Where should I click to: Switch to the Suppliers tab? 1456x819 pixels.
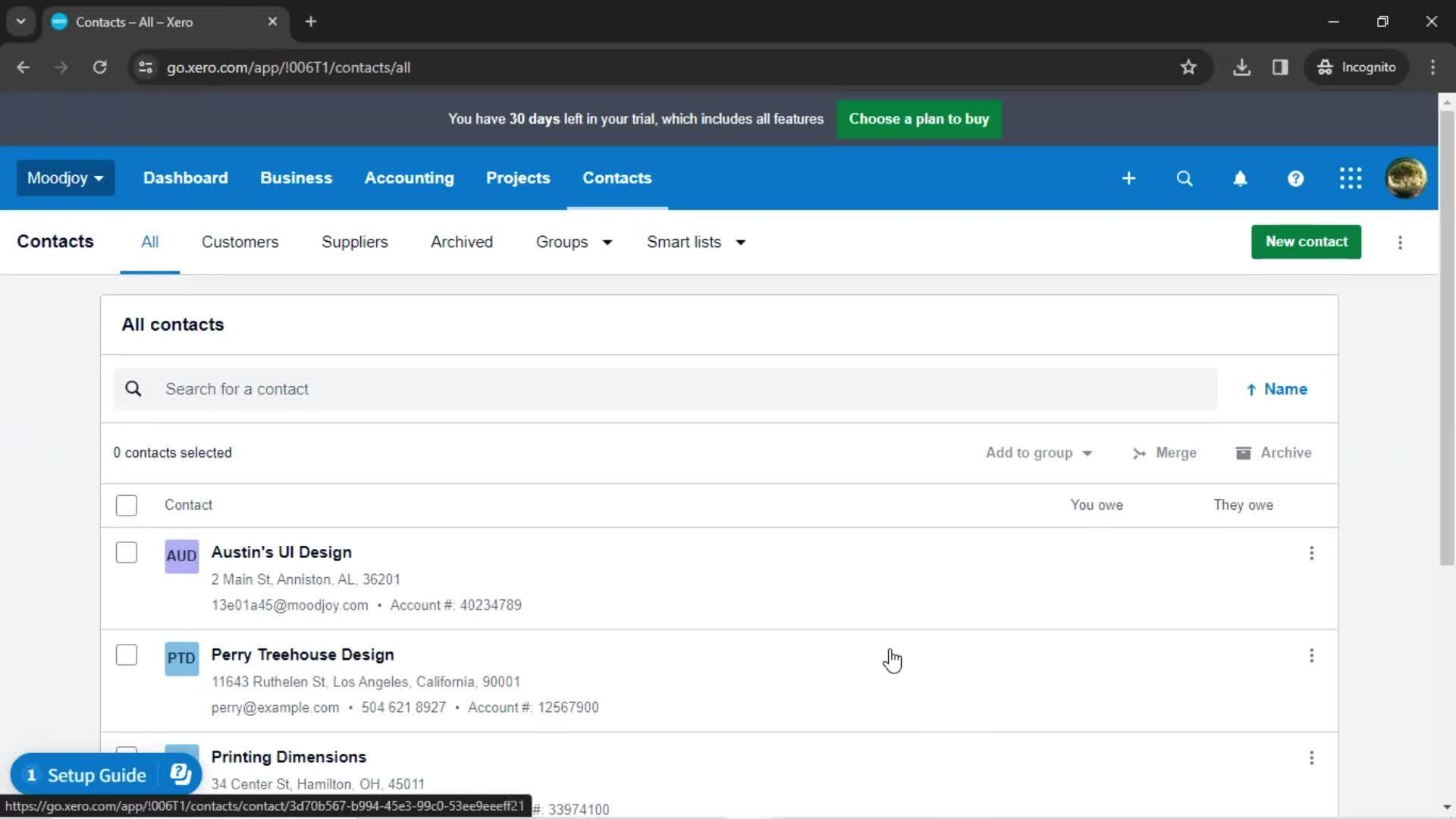[354, 243]
